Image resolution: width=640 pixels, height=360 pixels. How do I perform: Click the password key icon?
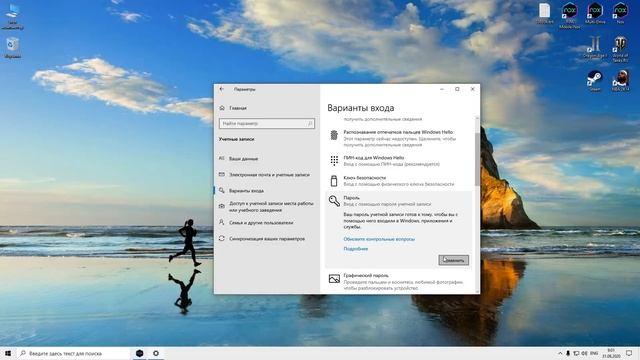tap(334, 200)
